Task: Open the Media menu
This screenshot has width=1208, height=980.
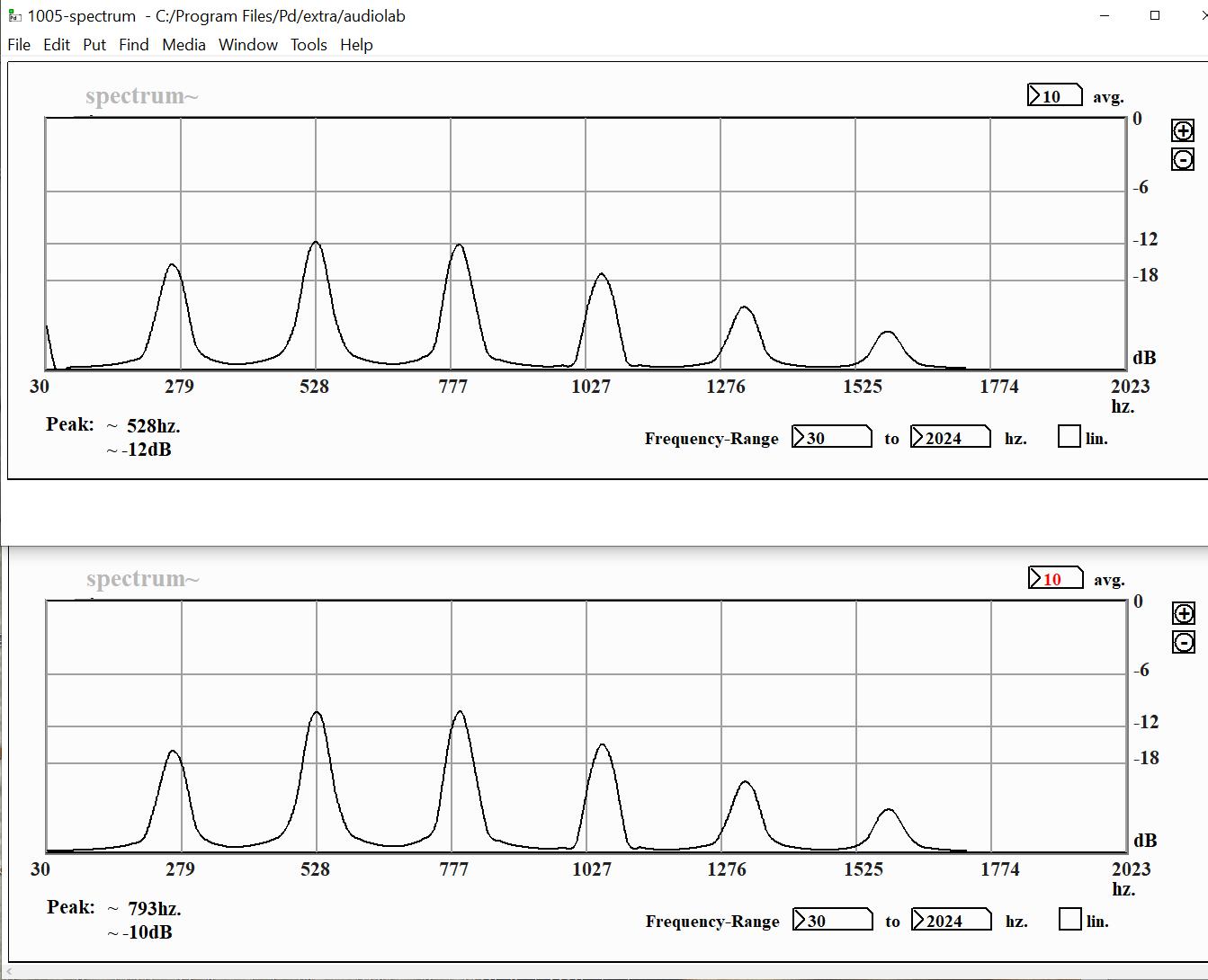Action: [183, 45]
